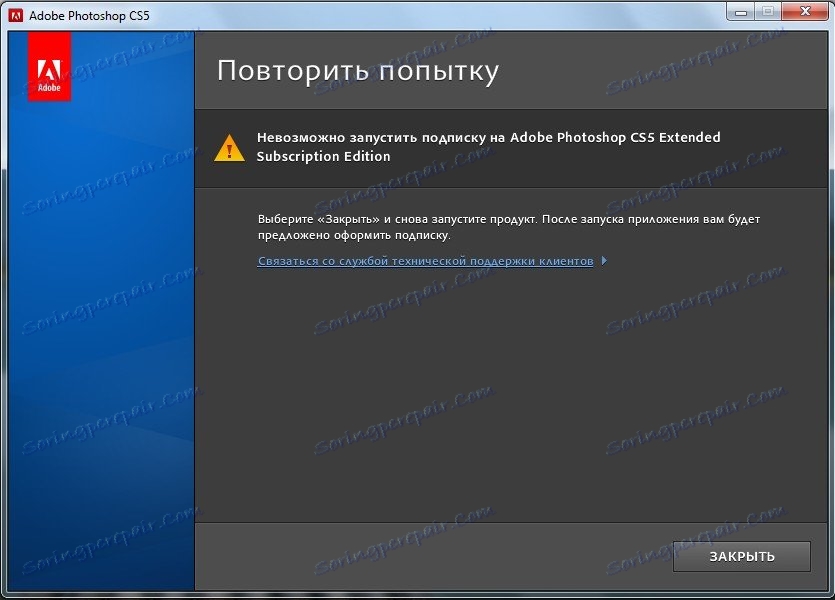835x600 pixels.
Task: Click the Выберите «Закрыть» instruction text
Action: tap(509, 227)
